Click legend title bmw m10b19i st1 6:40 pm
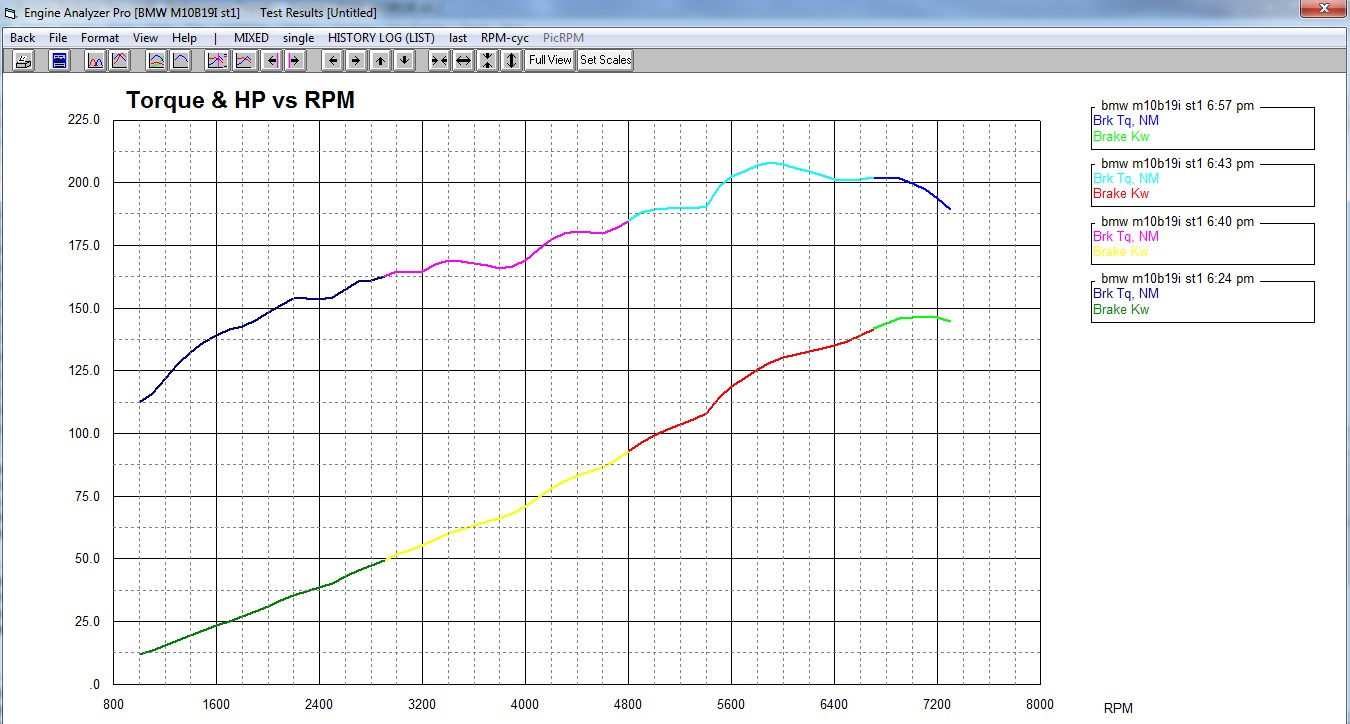This screenshot has height=724, width=1350. 1177,221
